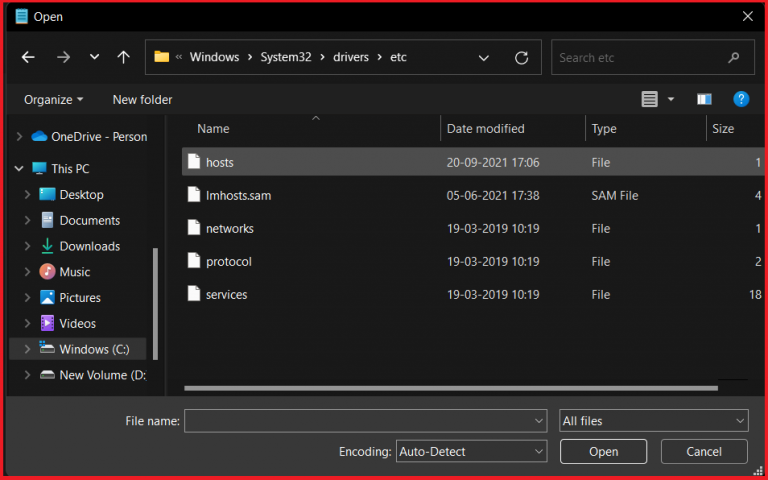768x480 pixels.
Task: Click into the File name field
Action: pyautogui.click(x=358, y=421)
